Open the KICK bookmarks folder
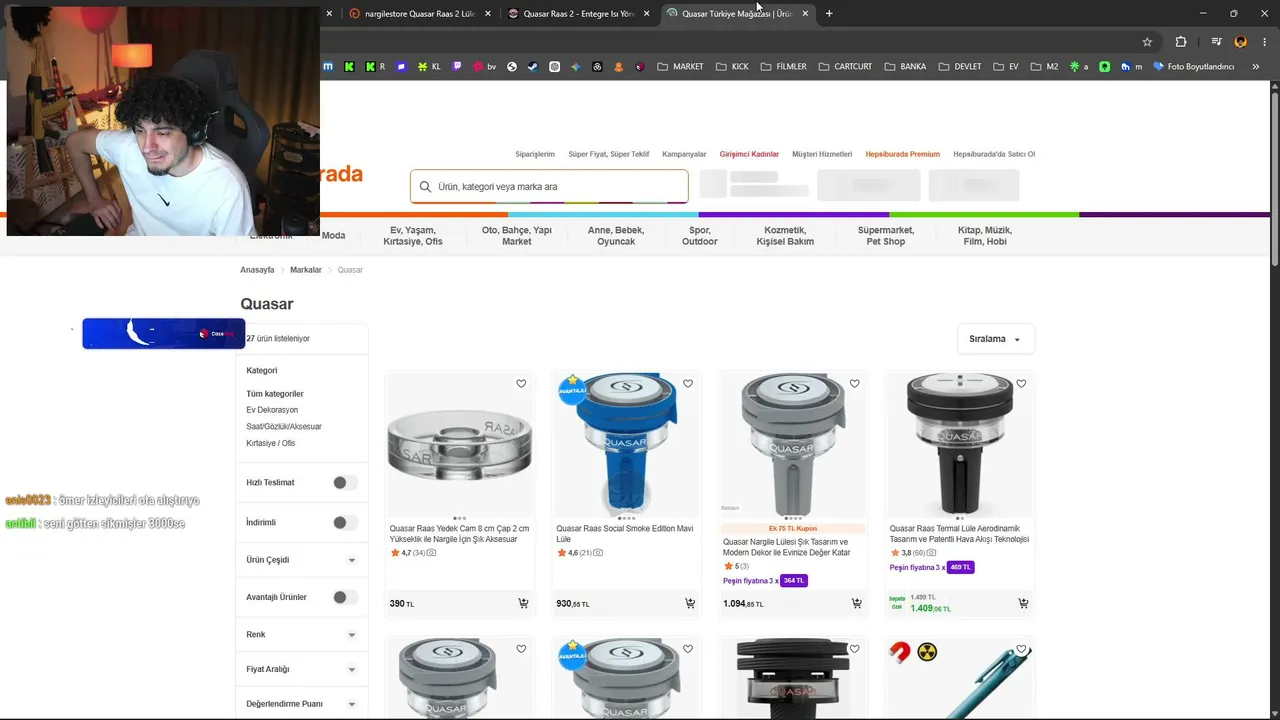 click(x=732, y=67)
